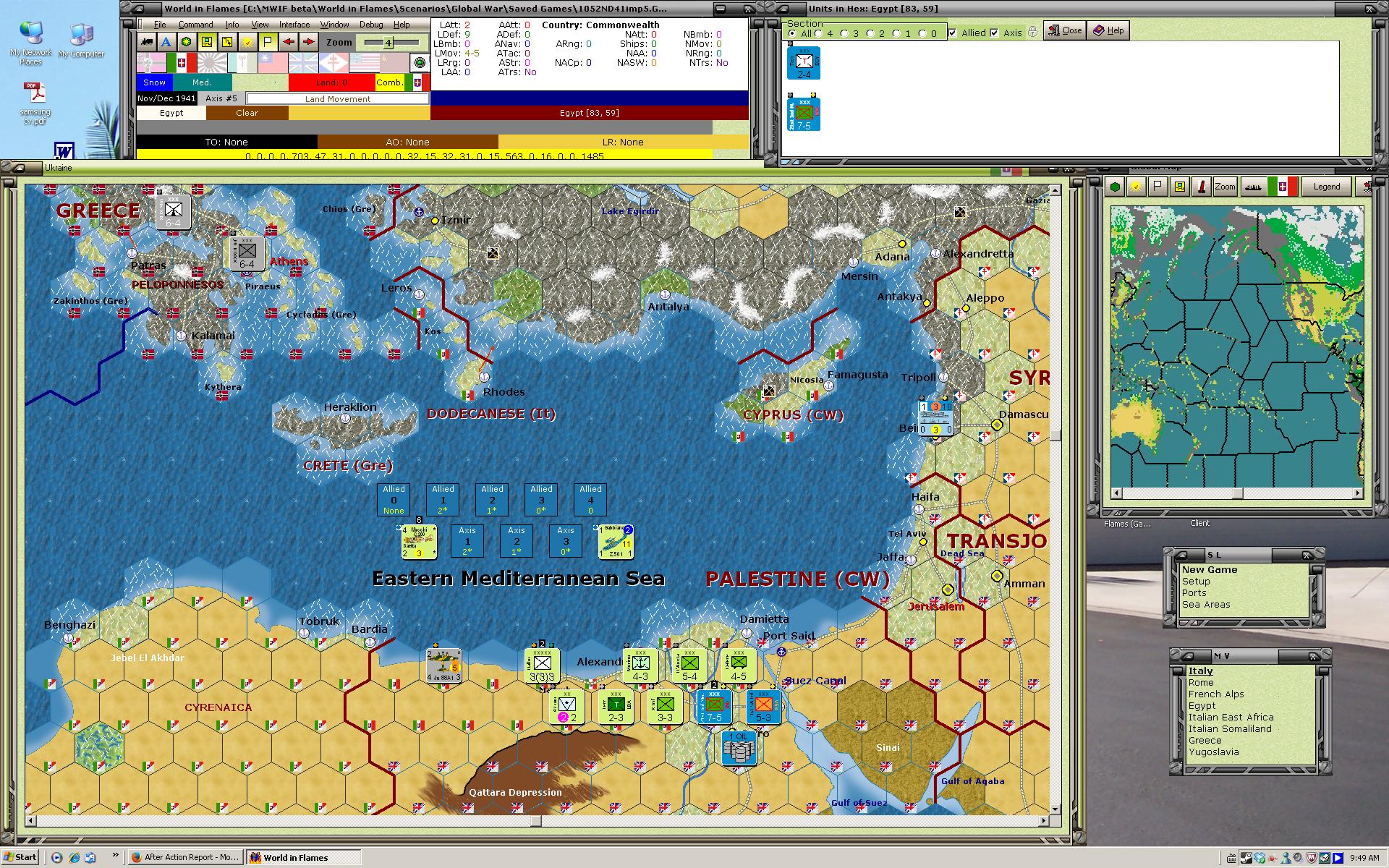Click the Ju 88A aircraft counter on map
The width and height of the screenshot is (1389, 868).
444,665
